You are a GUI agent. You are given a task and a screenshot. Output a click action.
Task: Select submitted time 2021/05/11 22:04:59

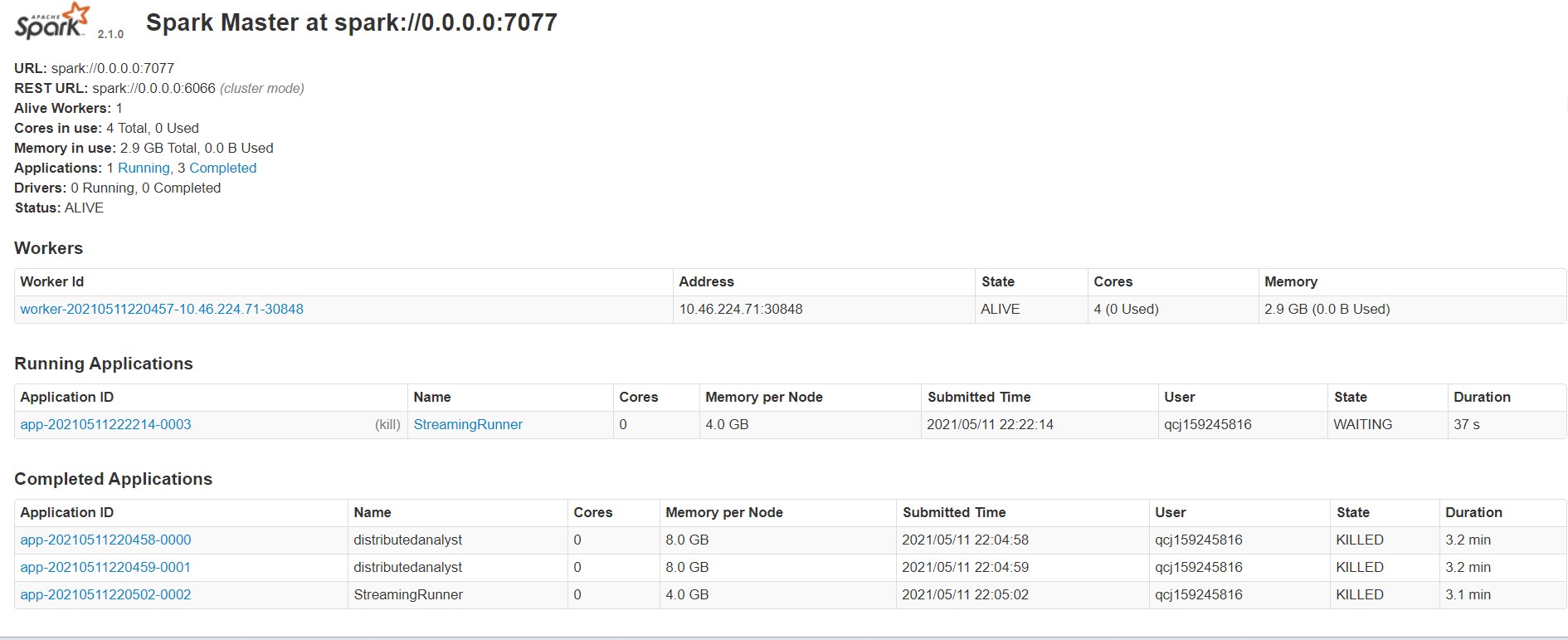coord(965,567)
